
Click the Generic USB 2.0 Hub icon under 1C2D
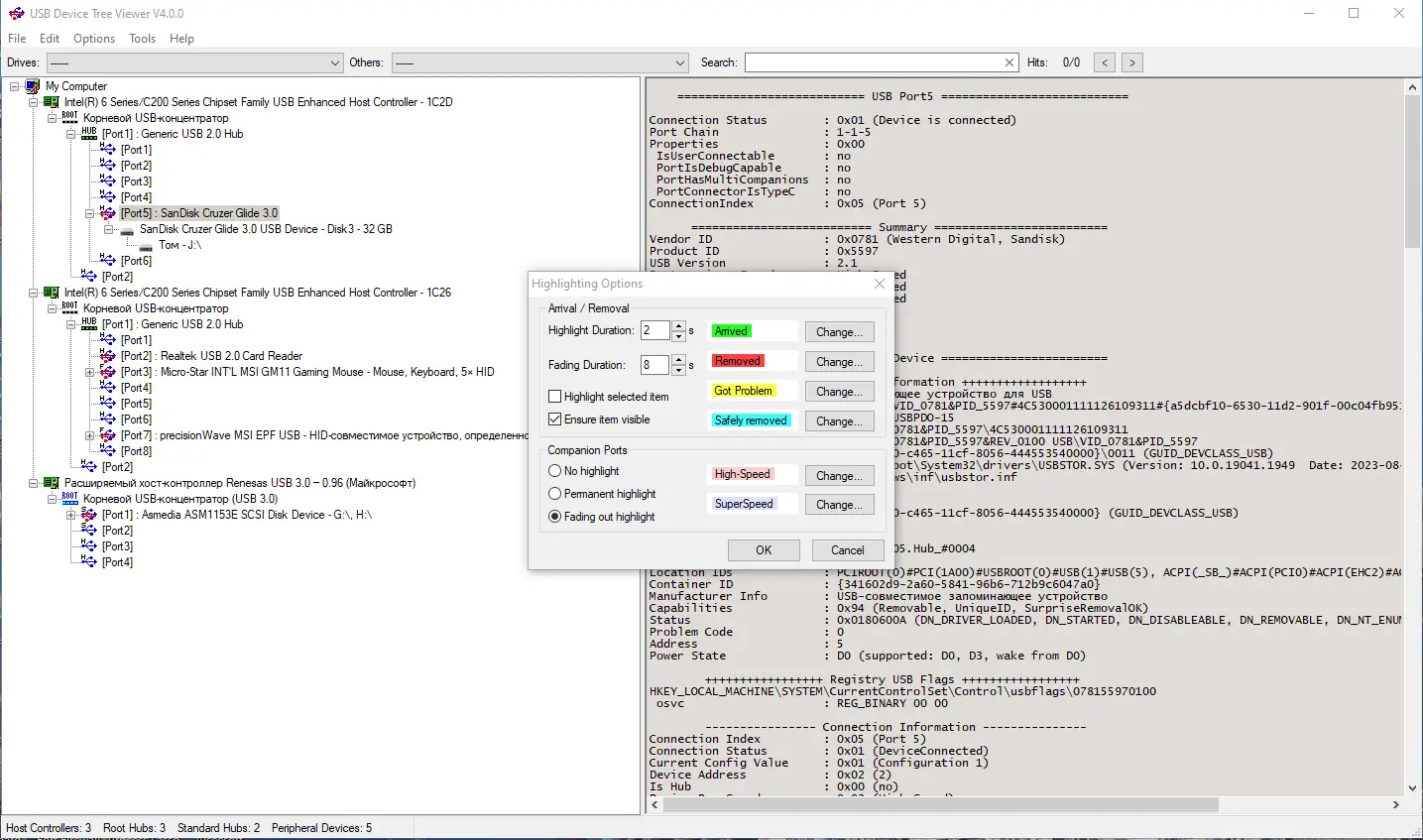[89, 134]
